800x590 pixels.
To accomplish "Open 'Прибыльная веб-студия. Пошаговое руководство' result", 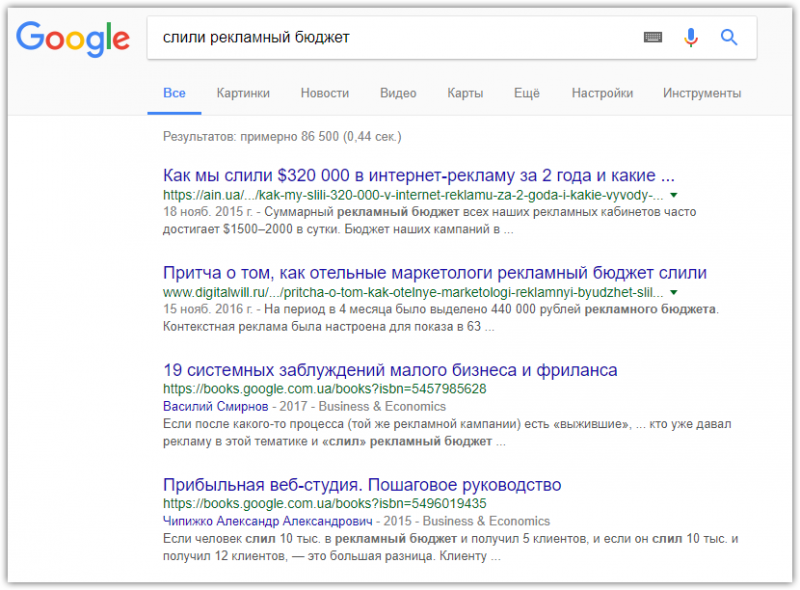I will click(x=362, y=484).
